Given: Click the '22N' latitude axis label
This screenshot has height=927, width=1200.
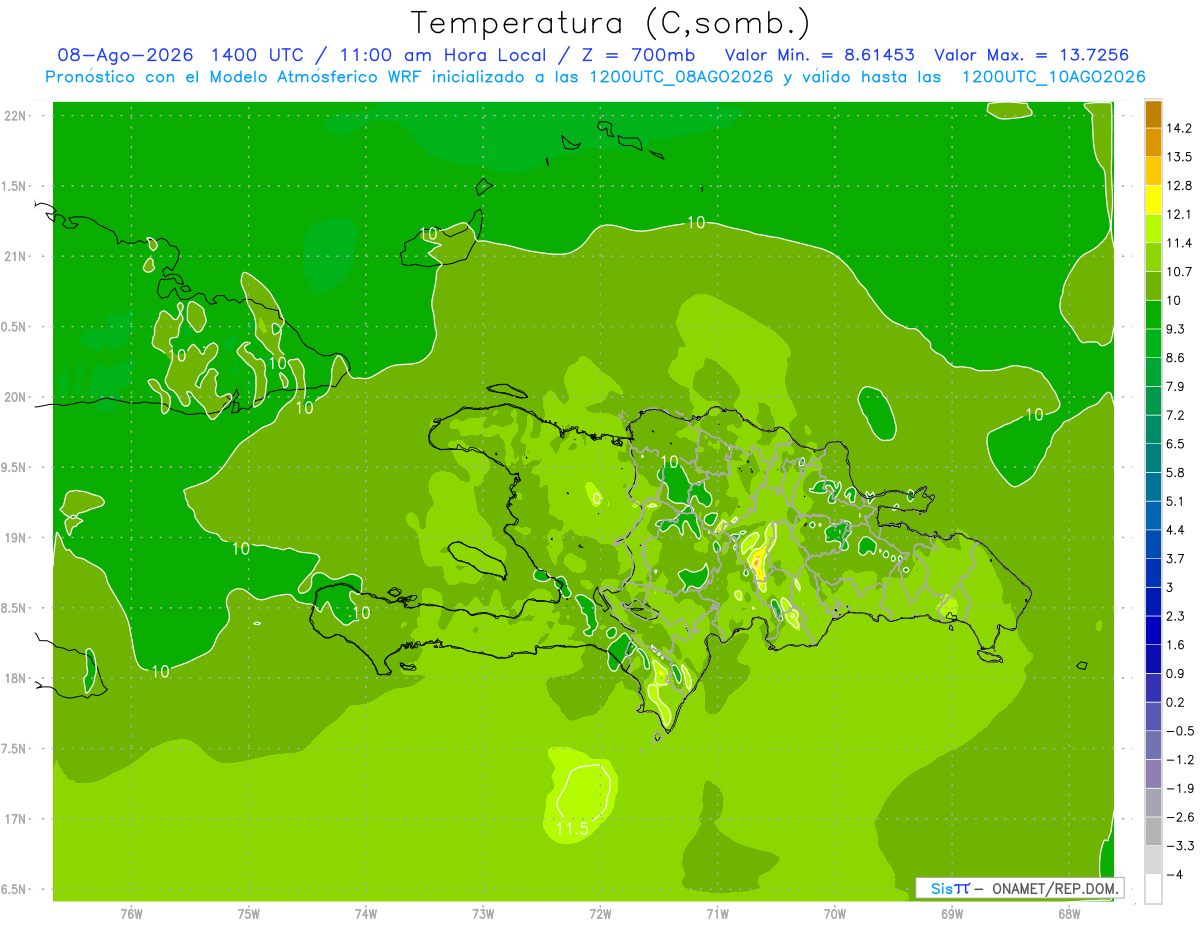Looking at the screenshot, I should [16, 116].
